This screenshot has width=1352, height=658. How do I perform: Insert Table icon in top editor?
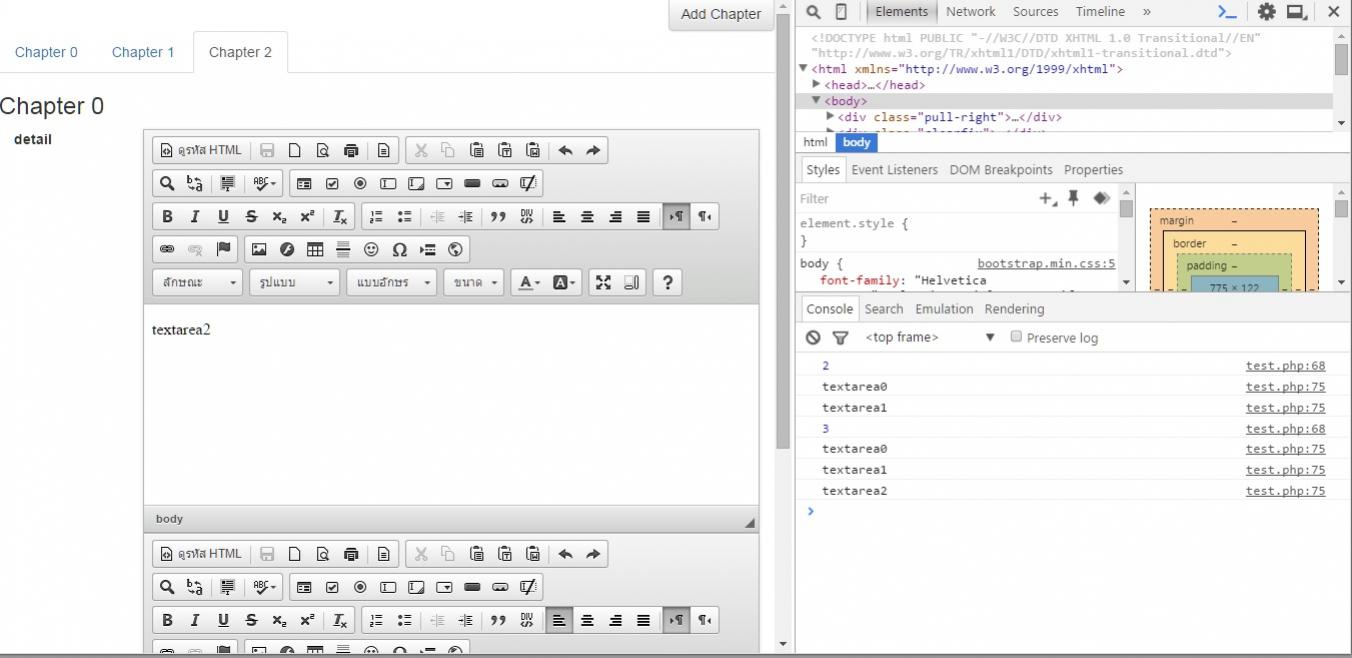point(315,249)
